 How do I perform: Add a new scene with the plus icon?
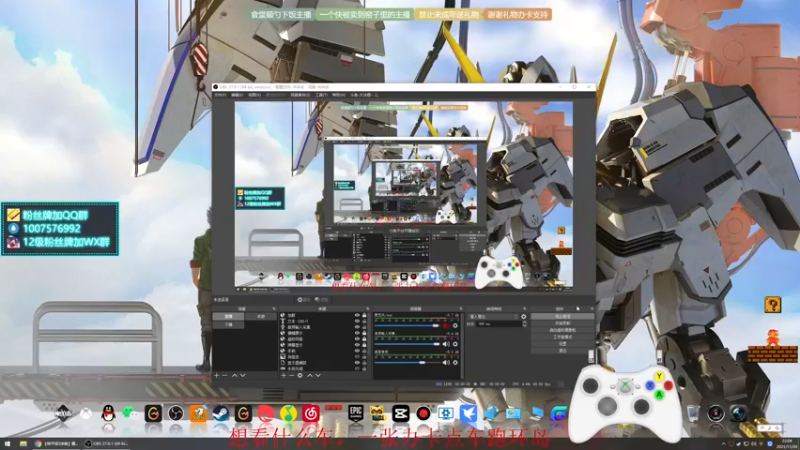(x=216, y=376)
